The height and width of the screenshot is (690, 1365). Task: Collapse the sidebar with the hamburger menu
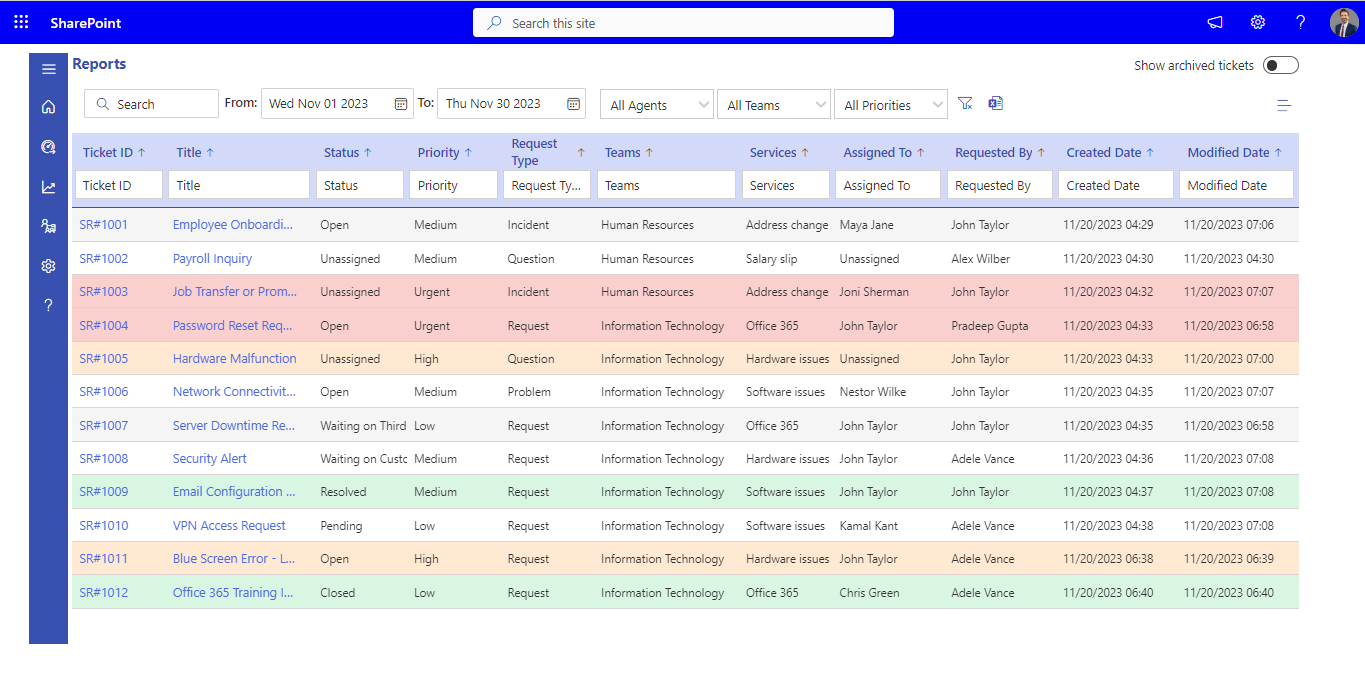coord(48,69)
